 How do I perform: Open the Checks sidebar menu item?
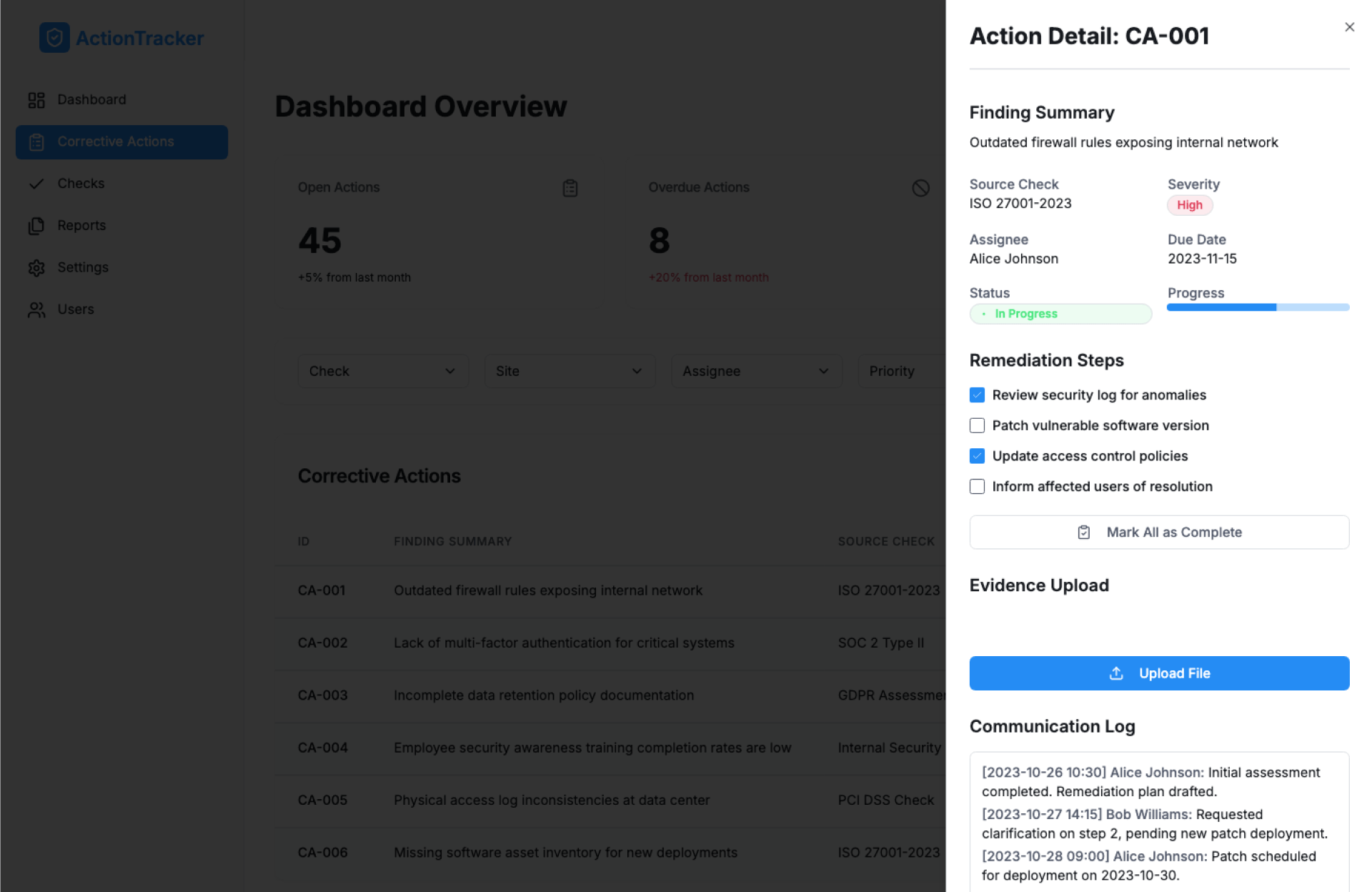point(81,184)
